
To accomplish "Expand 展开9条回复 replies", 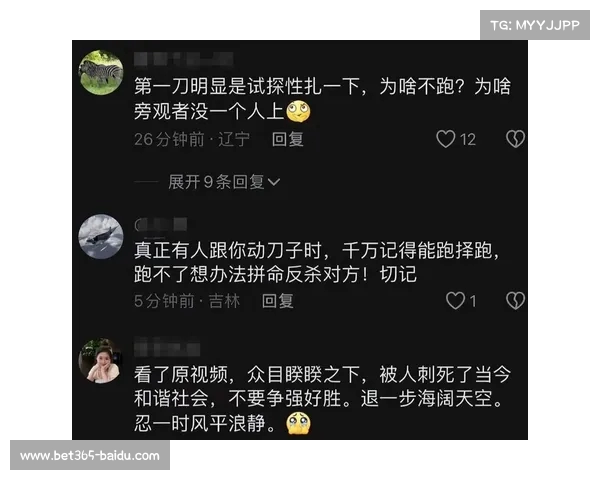I will pos(224,182).
